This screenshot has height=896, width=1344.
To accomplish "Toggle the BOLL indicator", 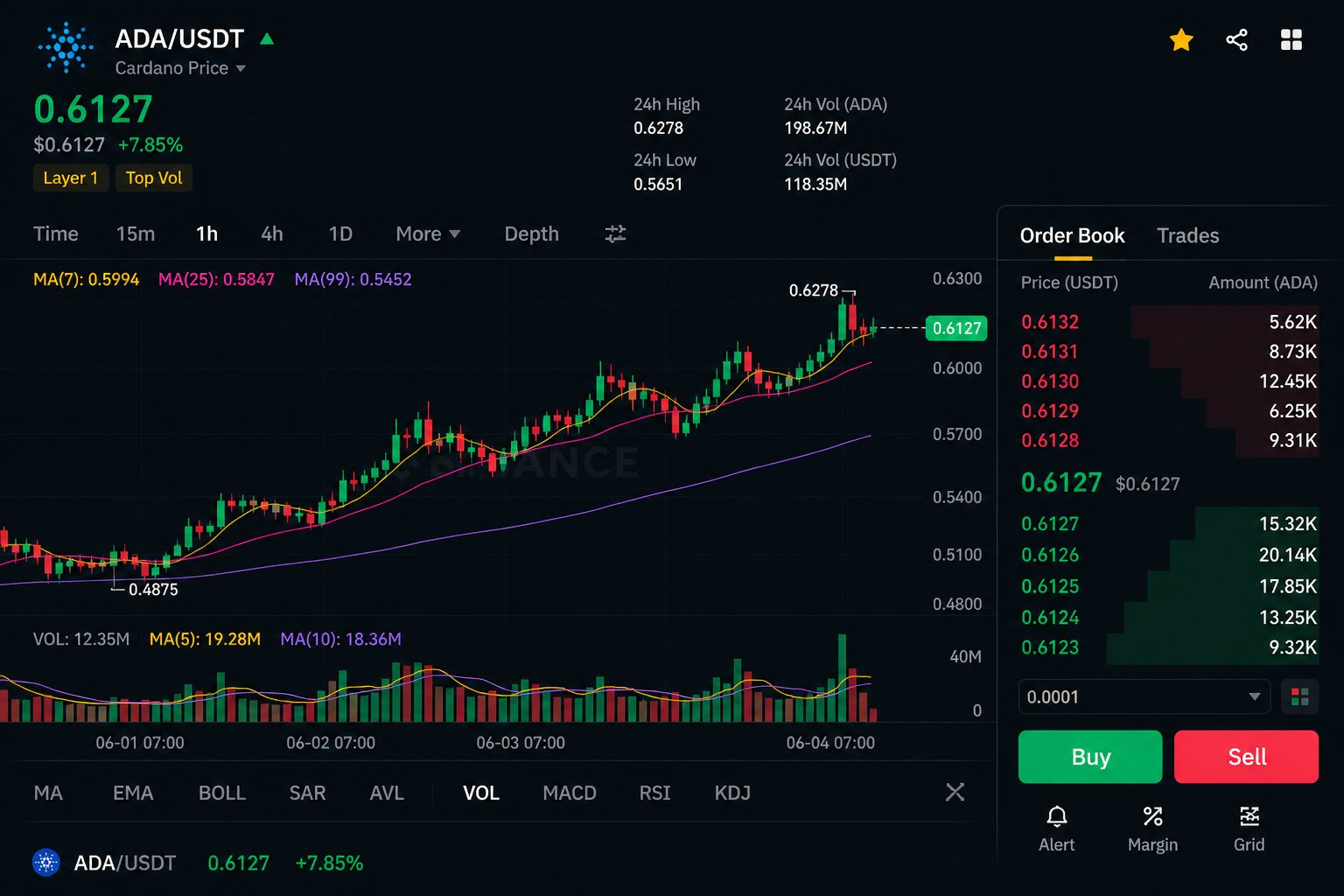I will pyautogui.click(x=222, y=793).
